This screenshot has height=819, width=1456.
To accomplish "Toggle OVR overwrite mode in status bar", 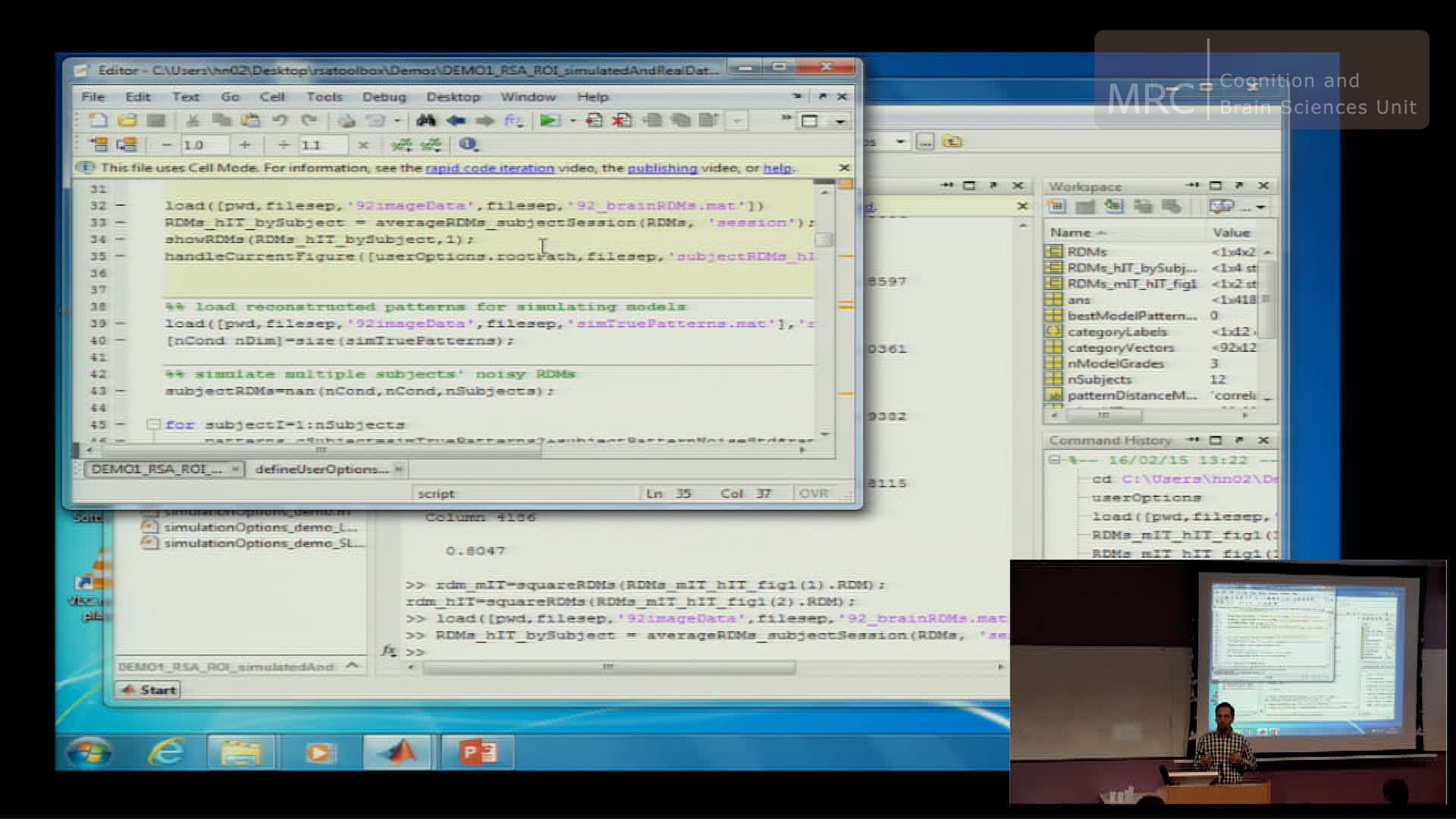I will point(814,494).
